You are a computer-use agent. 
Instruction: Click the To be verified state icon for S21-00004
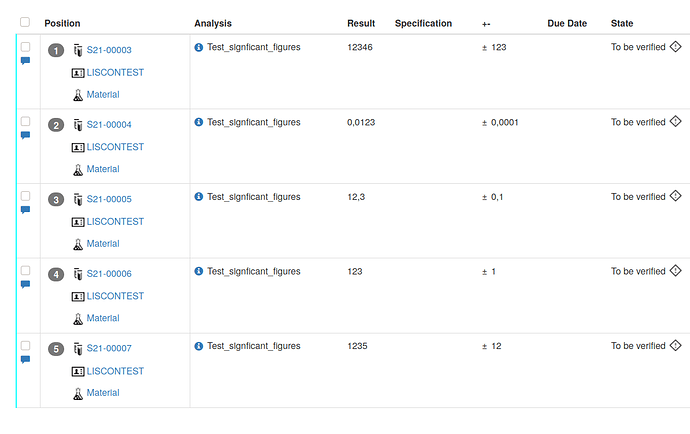pyautogui.click(x=675, y=121)
